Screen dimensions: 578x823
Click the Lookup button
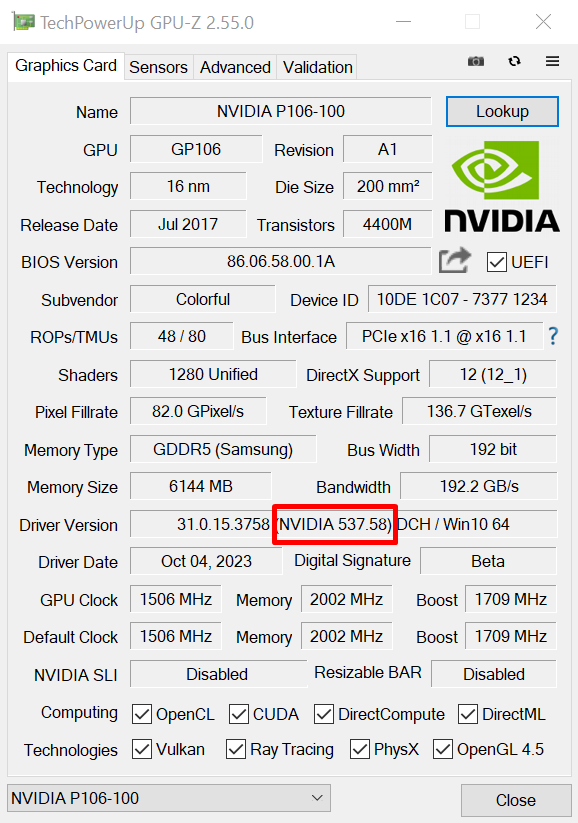pyautogui.click(x=502, y=111)
